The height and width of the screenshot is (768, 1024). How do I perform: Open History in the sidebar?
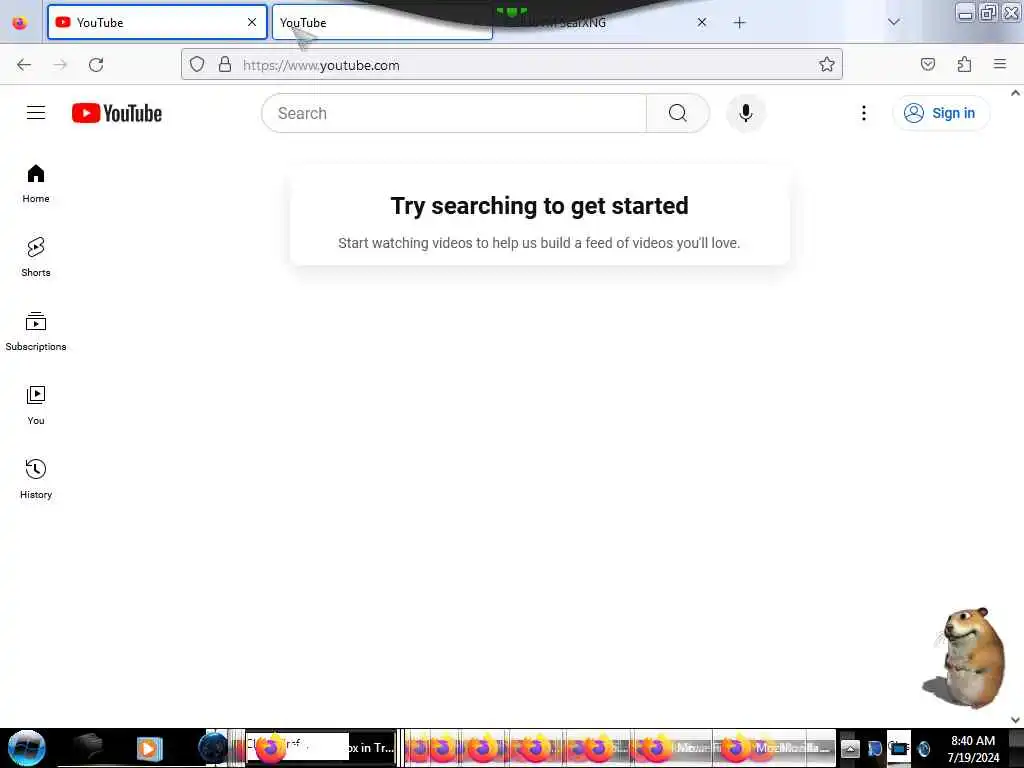tap(36, 479)
